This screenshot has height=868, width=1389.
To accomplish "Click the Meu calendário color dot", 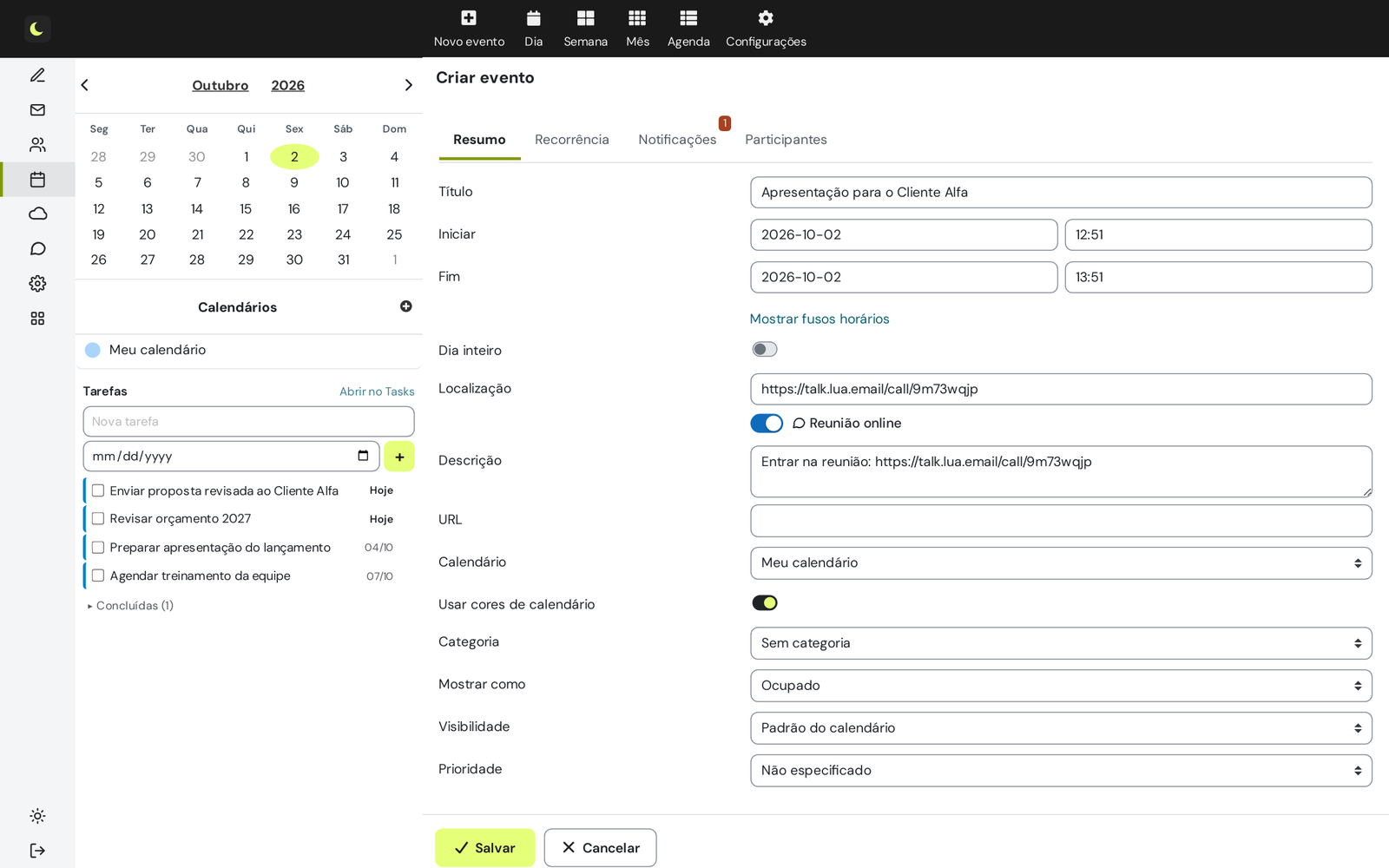I will click(x=93, y=350).
